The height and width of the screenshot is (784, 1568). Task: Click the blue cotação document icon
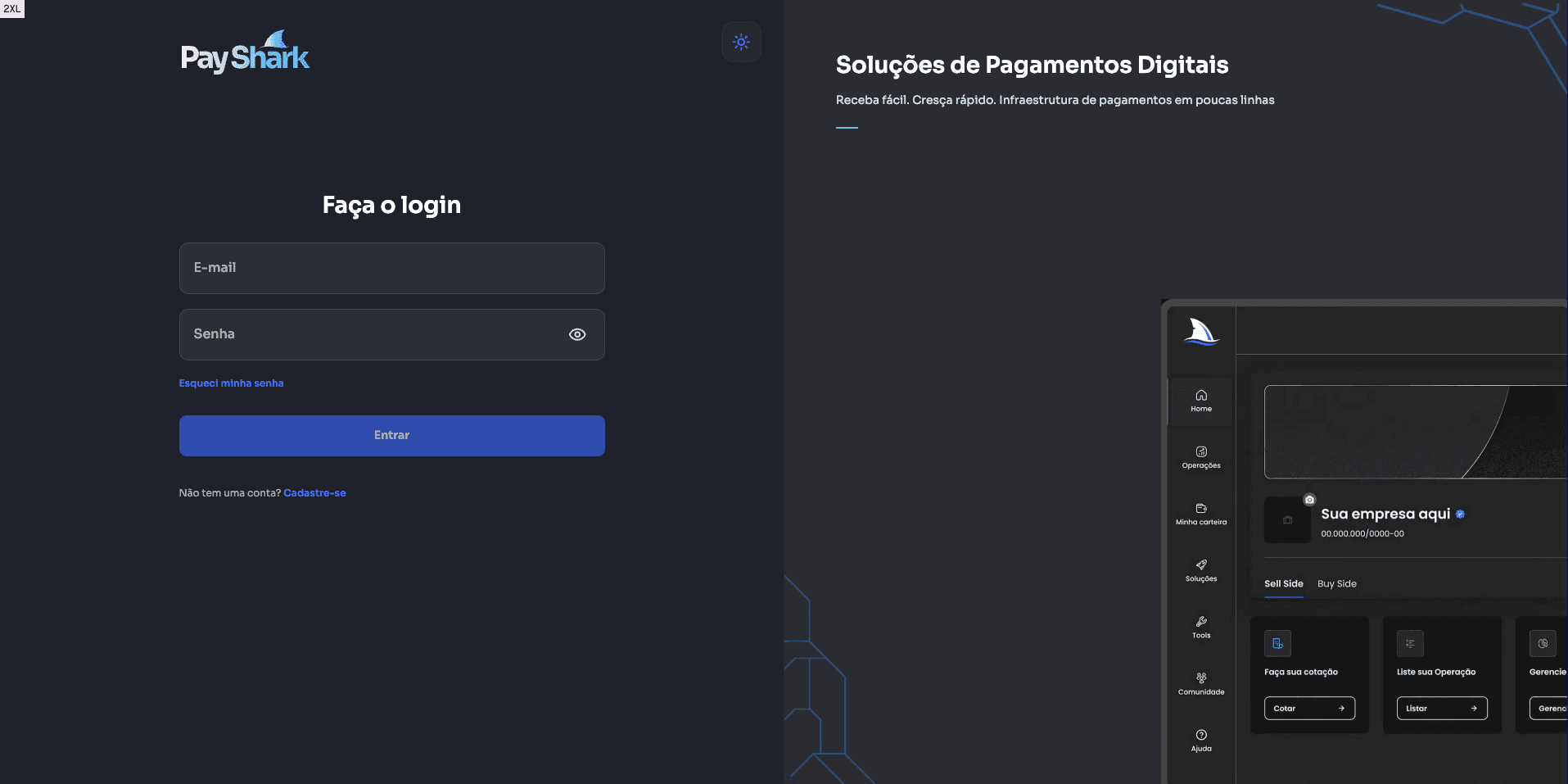click(x=1277, y=644)
